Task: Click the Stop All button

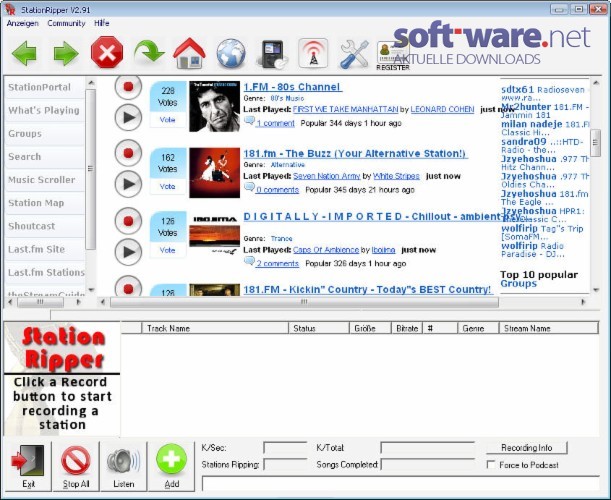Action: (76, 467)
